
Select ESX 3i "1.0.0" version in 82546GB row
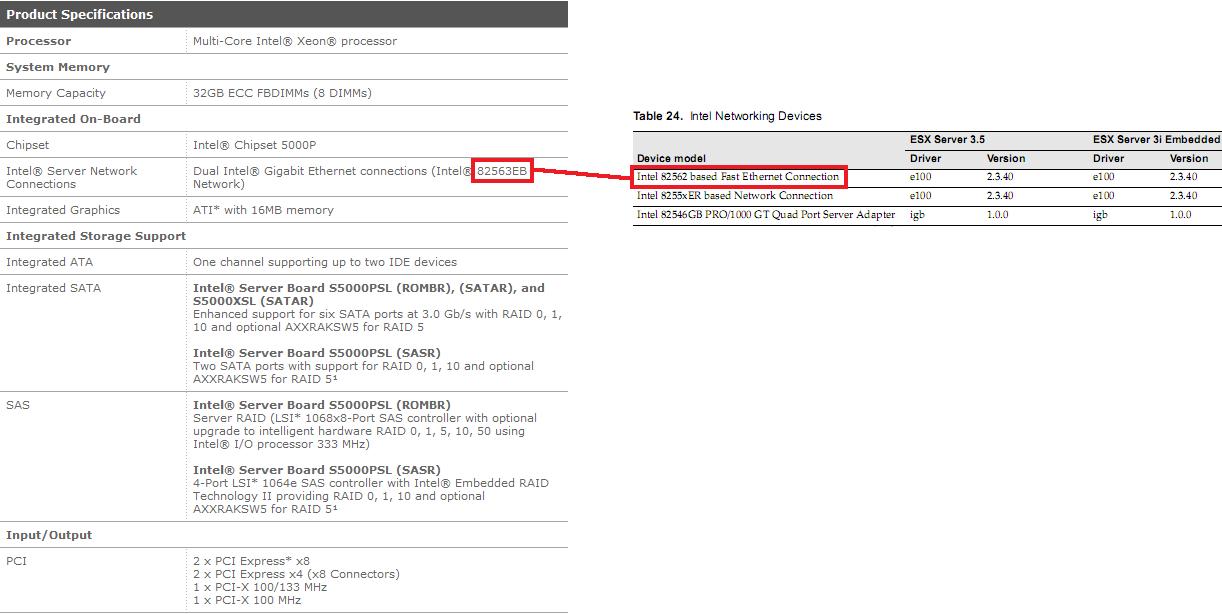pos(1181,215)
